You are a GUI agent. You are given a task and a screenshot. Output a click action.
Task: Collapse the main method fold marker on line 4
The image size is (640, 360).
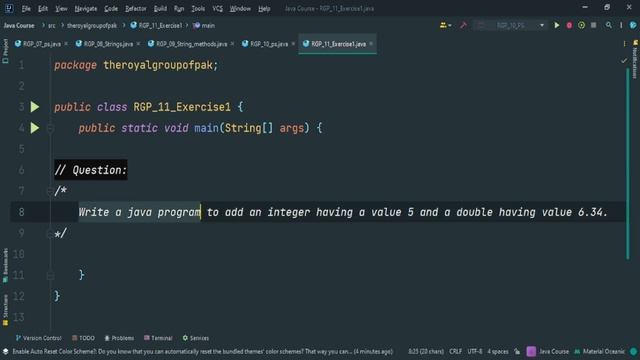click(50, 128)
